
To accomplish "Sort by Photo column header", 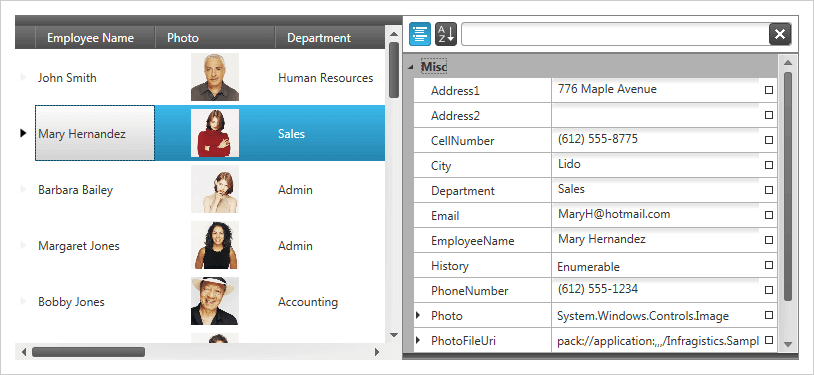I will tap(215, 38).
